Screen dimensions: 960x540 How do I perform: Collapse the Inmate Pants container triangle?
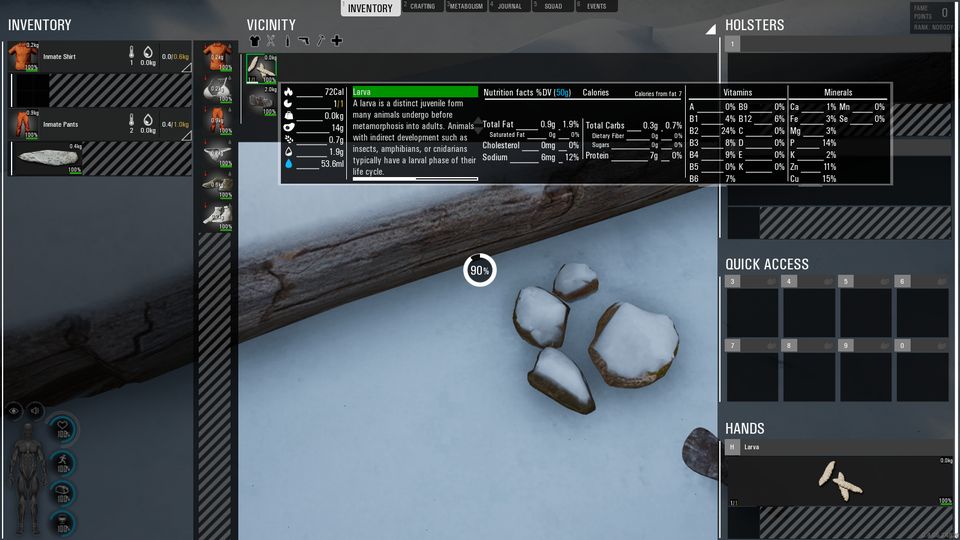(x=187, y=135)
